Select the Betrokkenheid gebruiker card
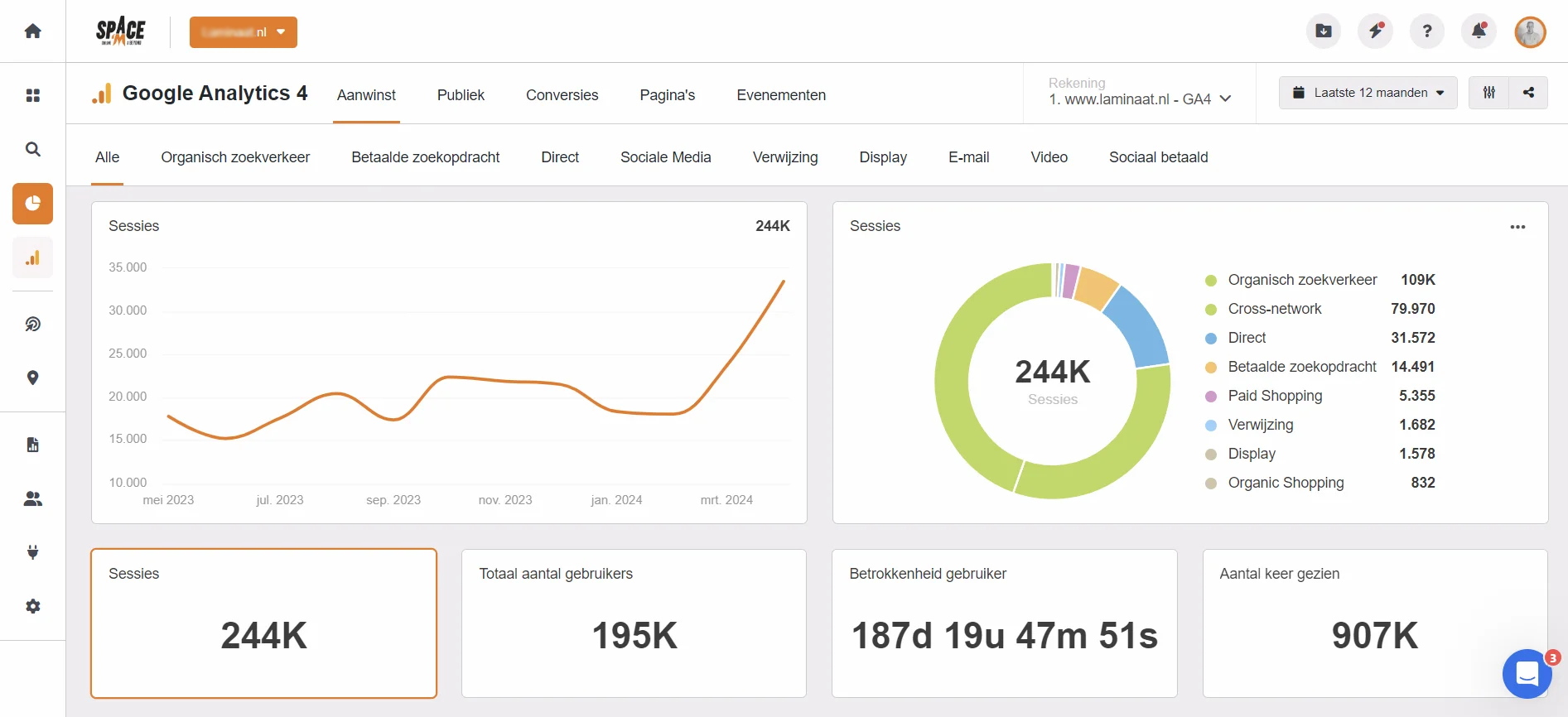Viewport: 1568px width, 717px height. 1004,623
